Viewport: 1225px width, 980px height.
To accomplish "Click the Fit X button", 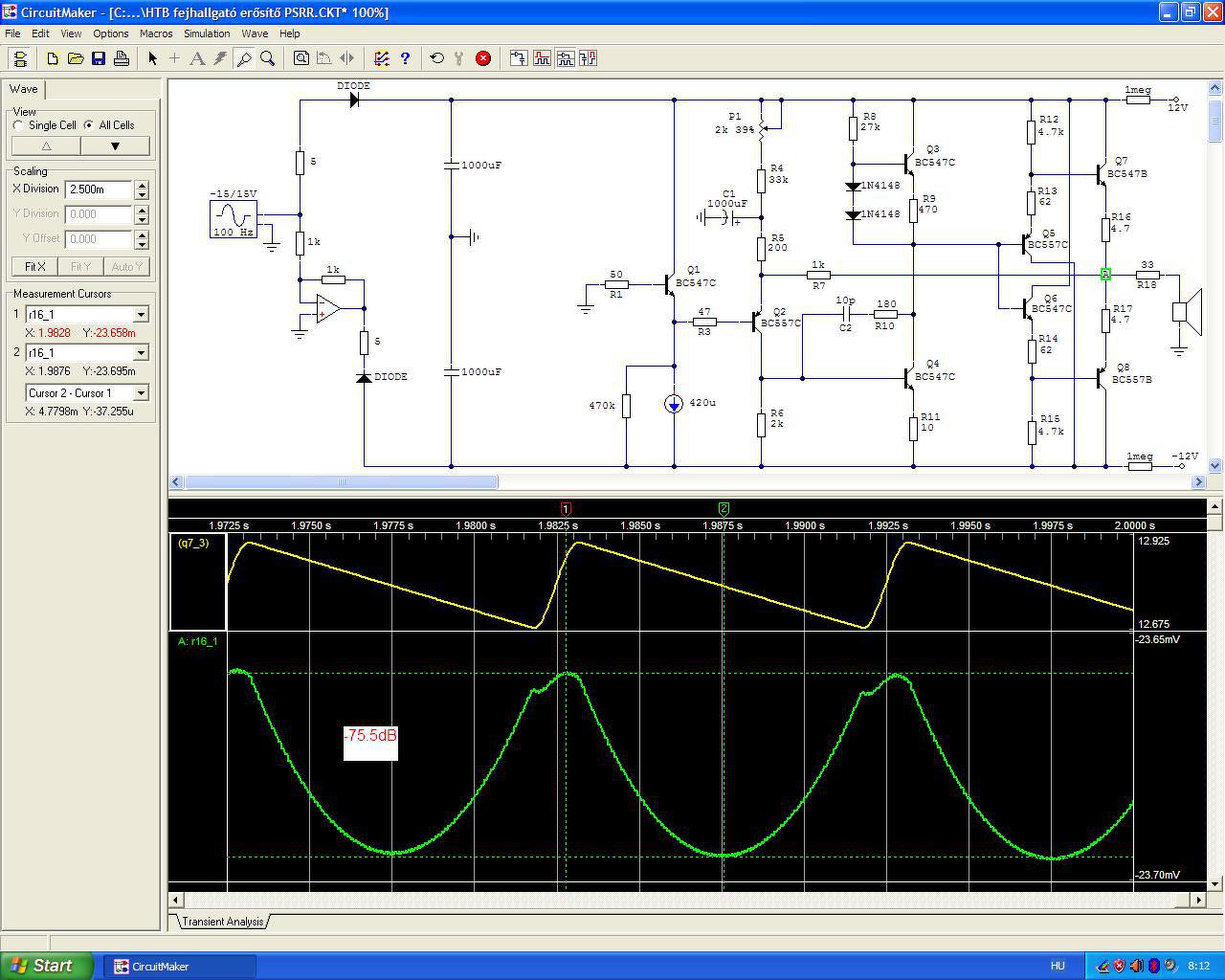I will pos(35,267).
